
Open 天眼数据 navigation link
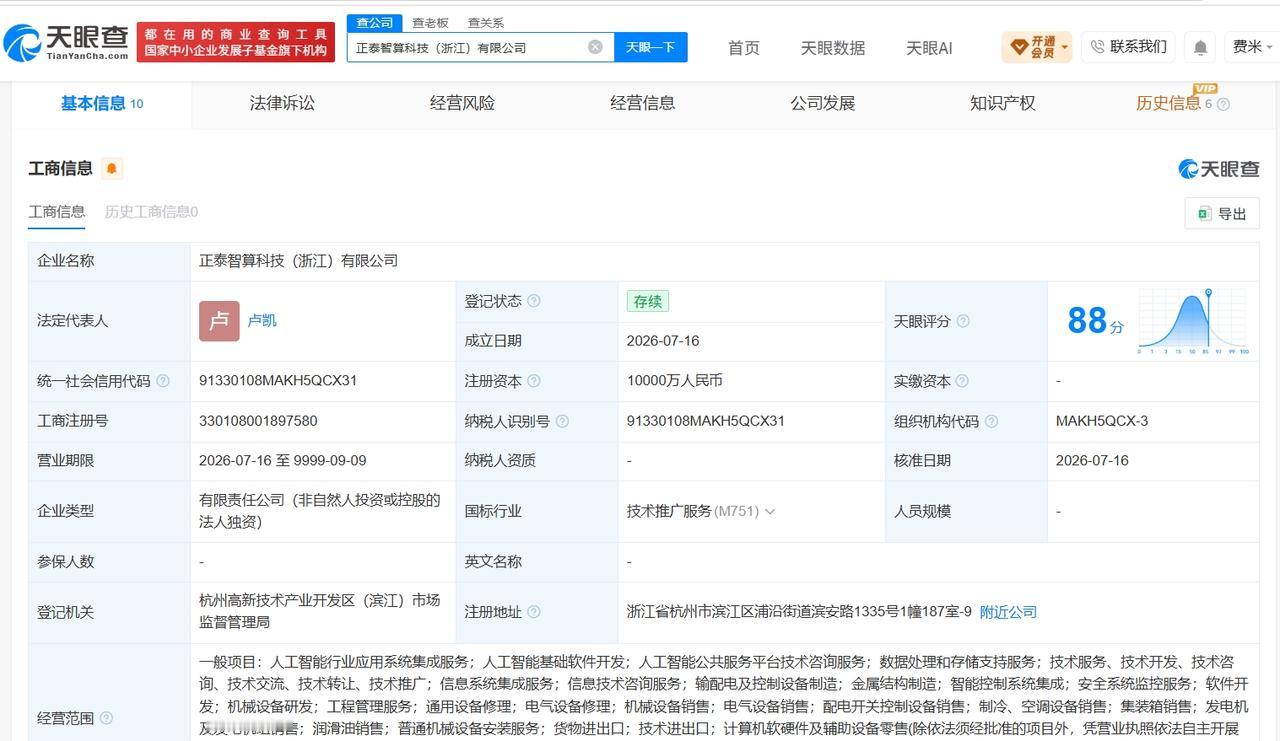pos(833,48)
